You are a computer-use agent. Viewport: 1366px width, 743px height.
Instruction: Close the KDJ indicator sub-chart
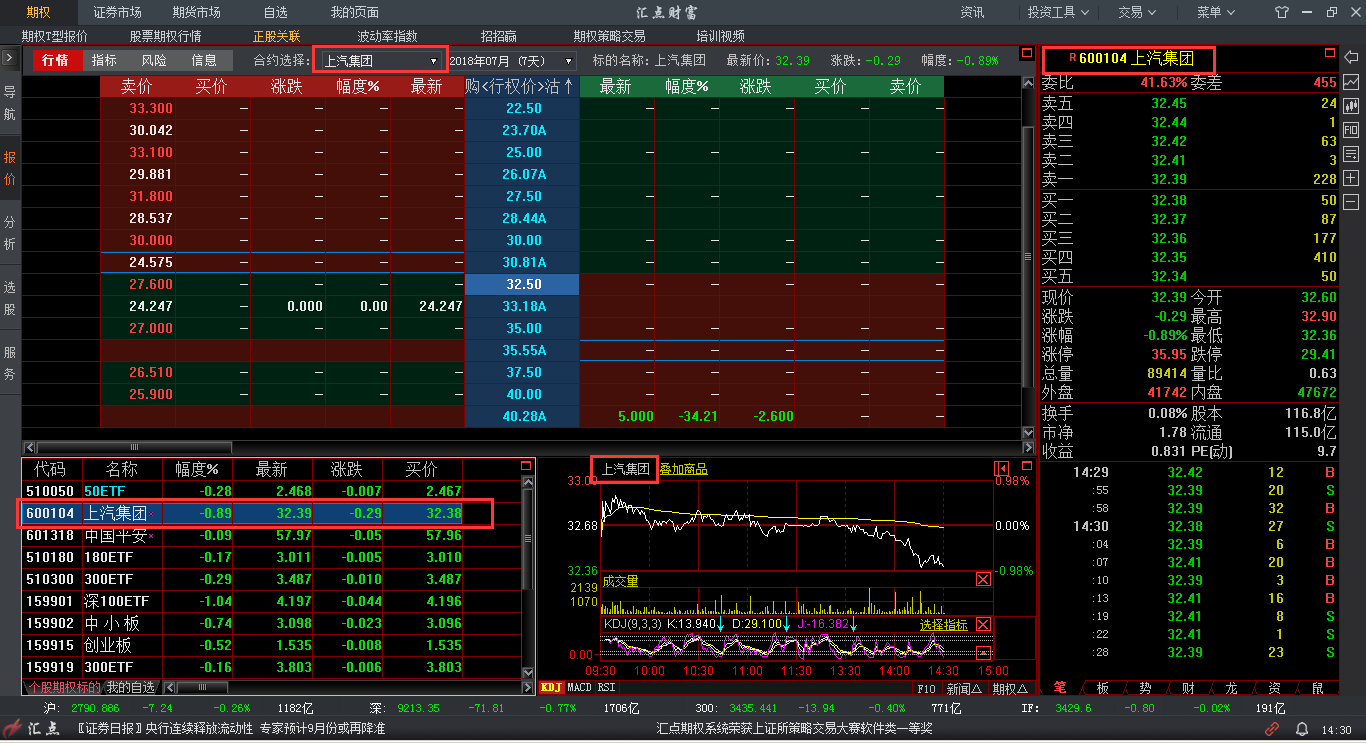pos(983,624)
